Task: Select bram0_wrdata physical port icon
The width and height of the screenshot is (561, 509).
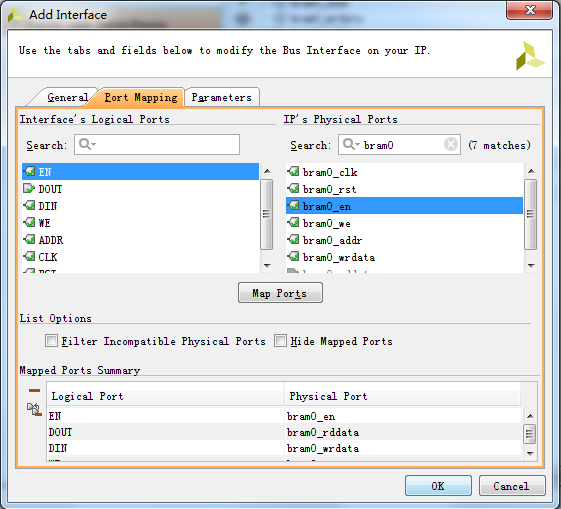Action: coord(293,256)
